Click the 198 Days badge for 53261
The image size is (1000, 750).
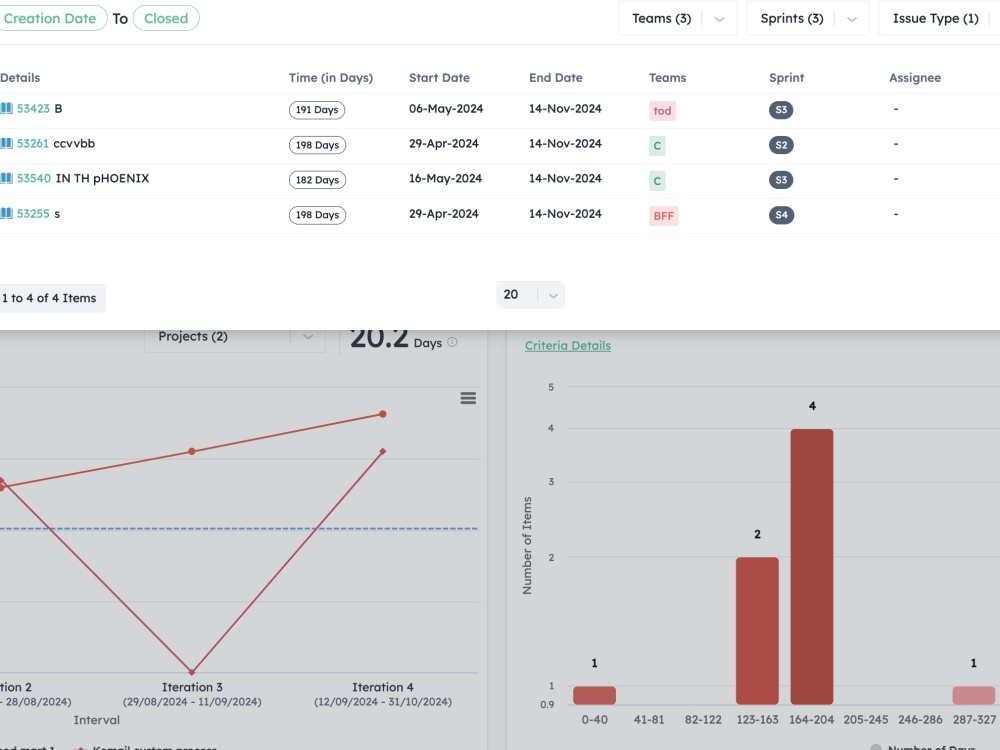317,145
